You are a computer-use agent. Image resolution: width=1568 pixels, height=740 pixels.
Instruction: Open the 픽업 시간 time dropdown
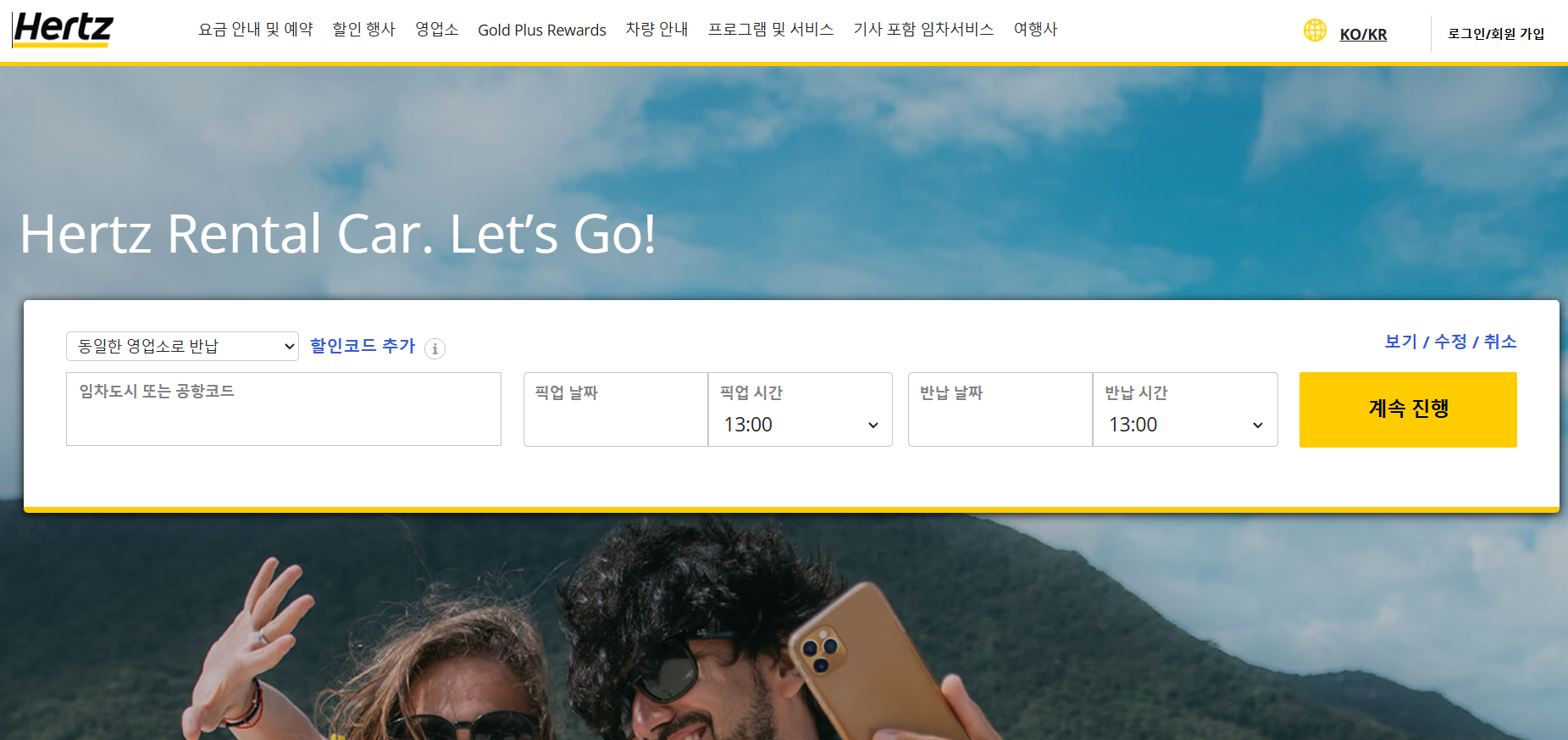click(801, 409)
